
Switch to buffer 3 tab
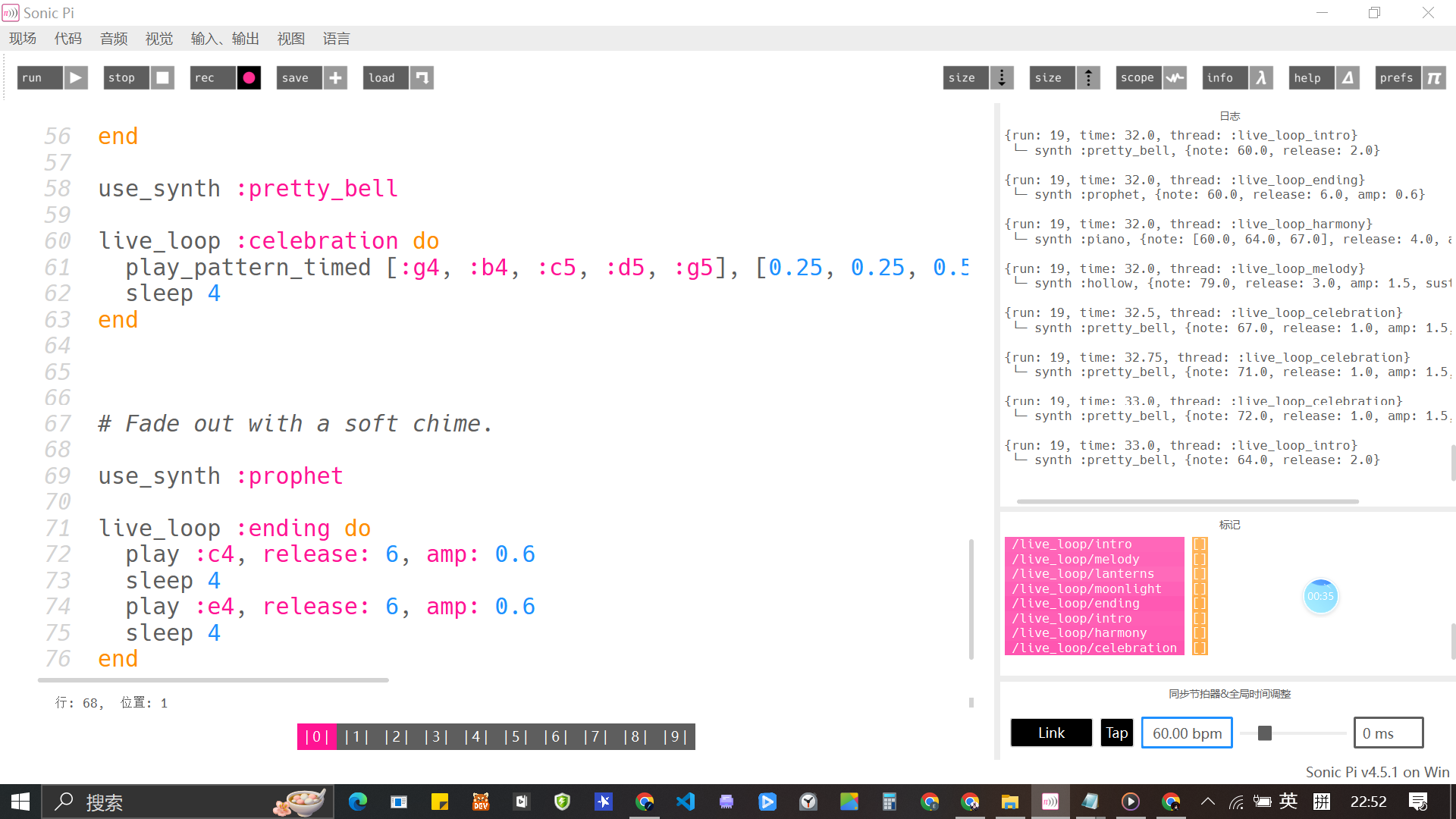[436, 736]
